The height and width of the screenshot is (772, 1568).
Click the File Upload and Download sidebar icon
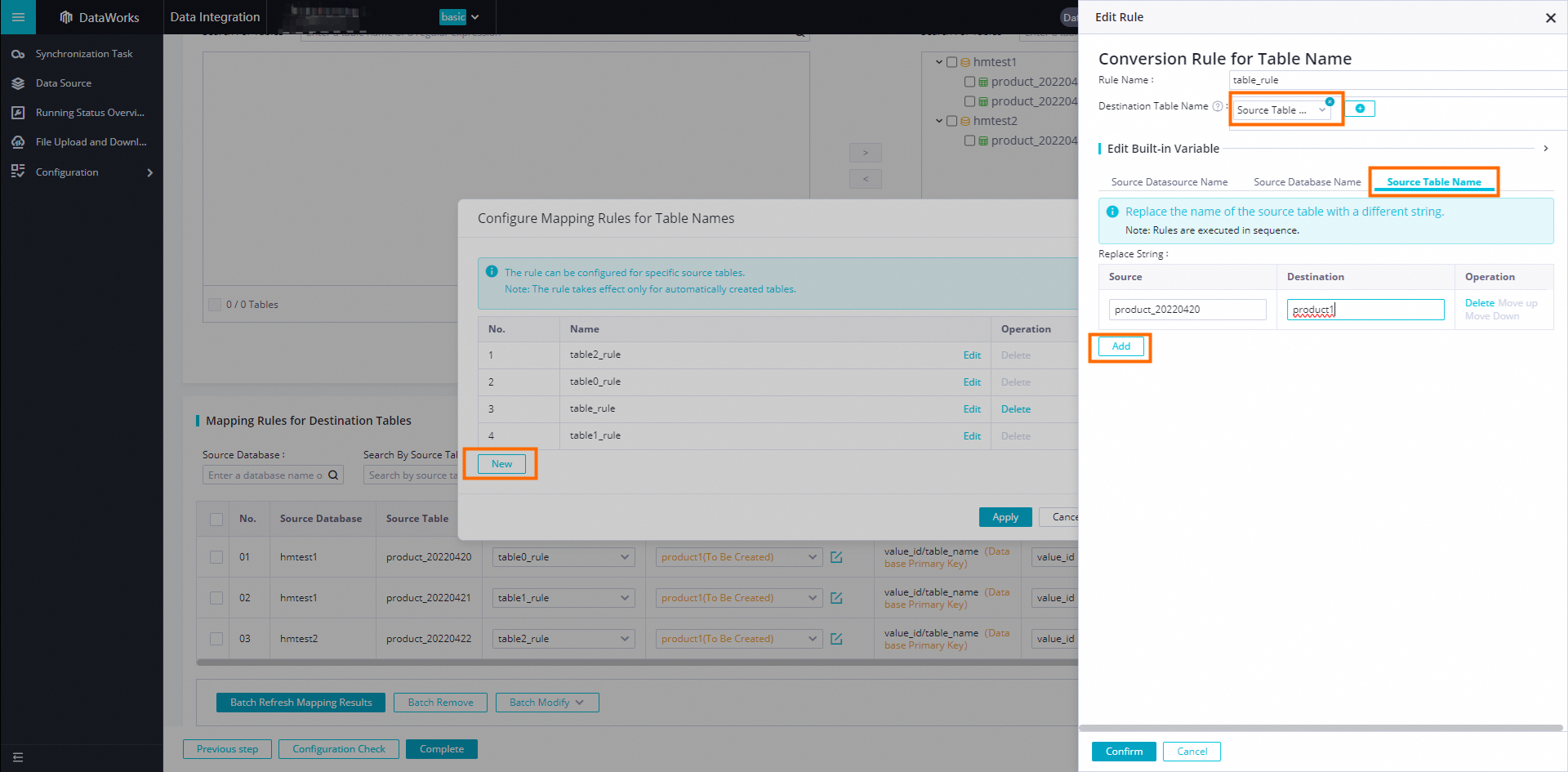pos(18,142)
